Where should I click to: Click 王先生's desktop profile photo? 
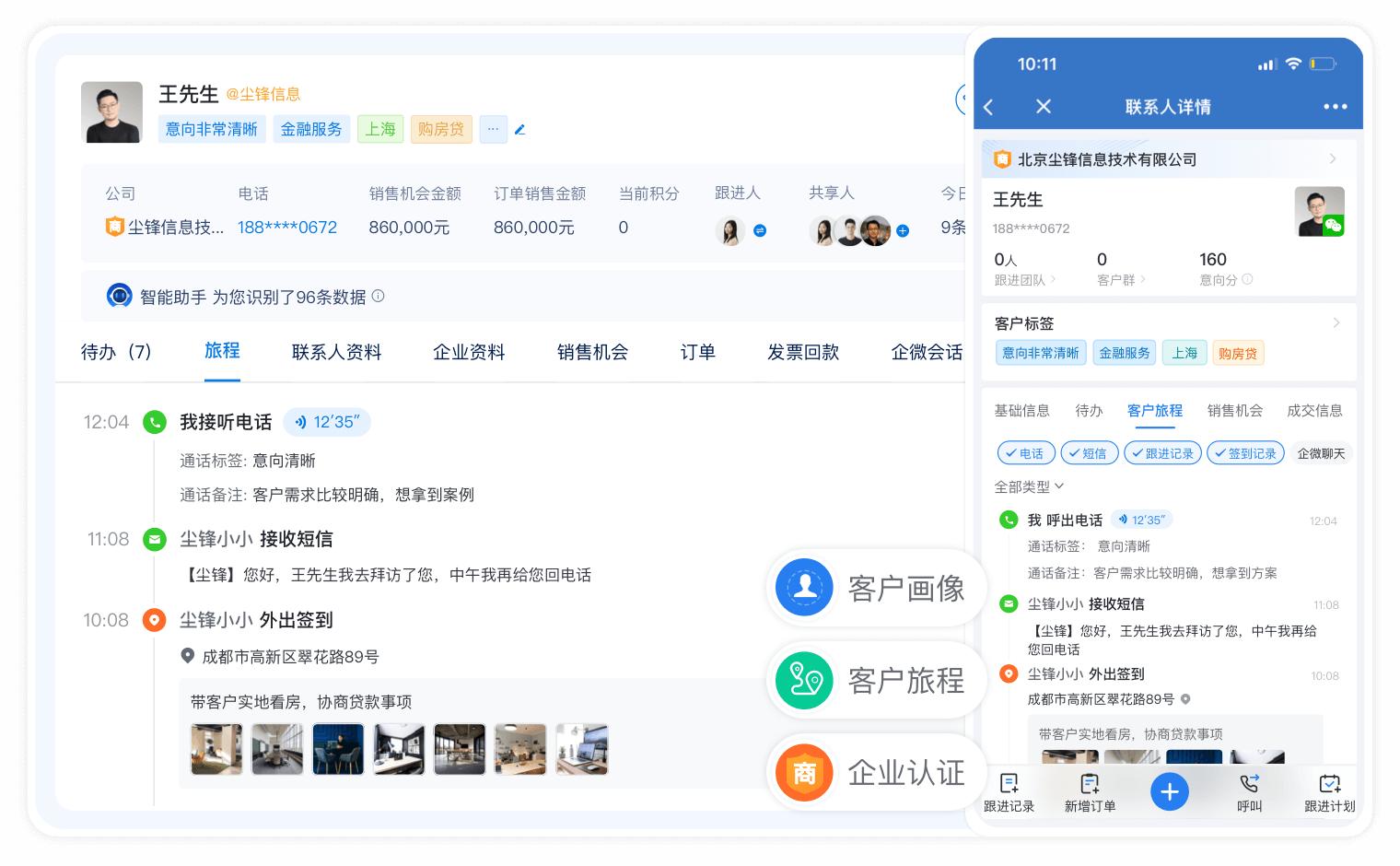pyautogui.click(x=112, y=112)
